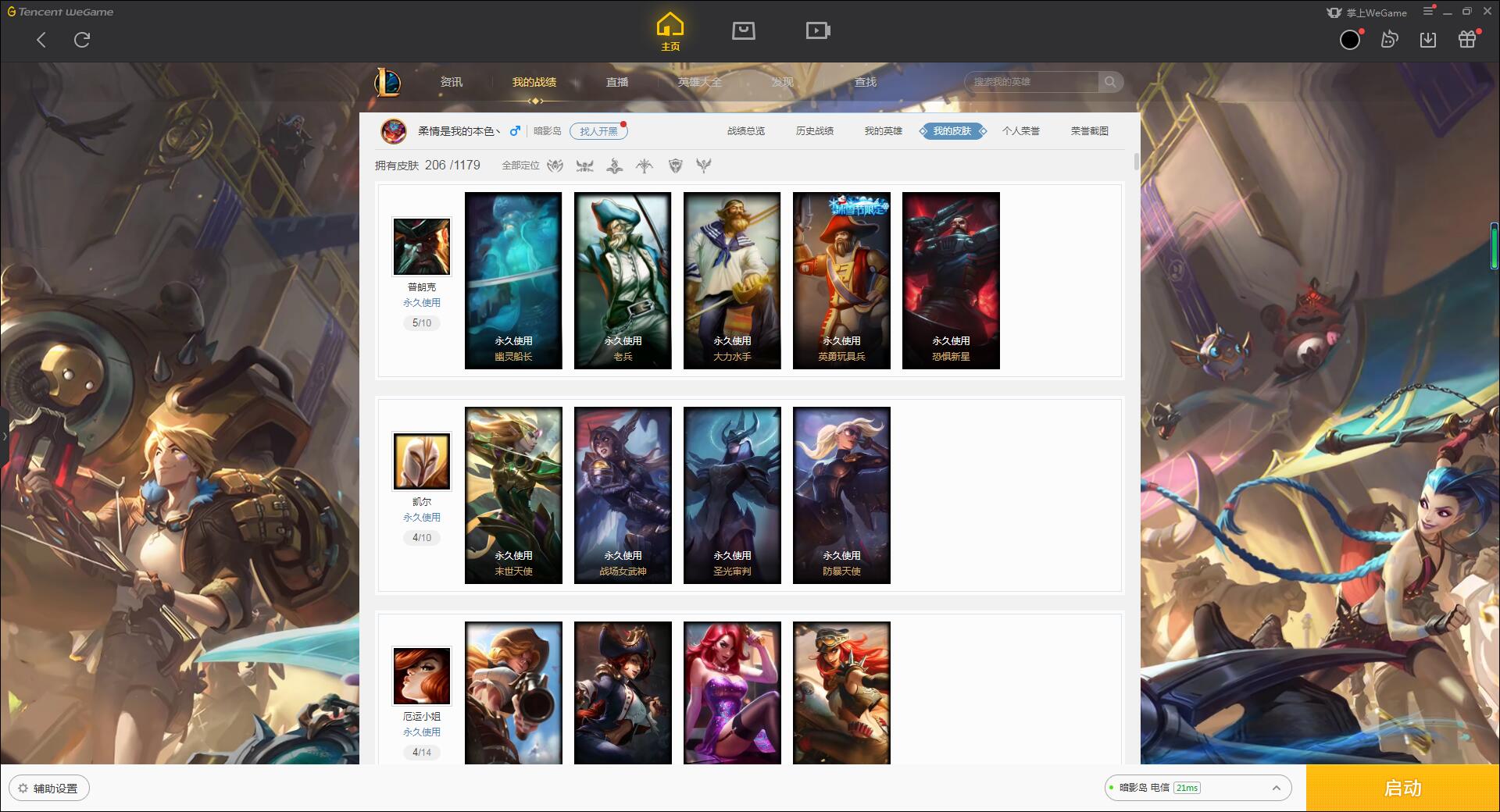Open the 战场女武神 skin card

(x=623, y=495)
